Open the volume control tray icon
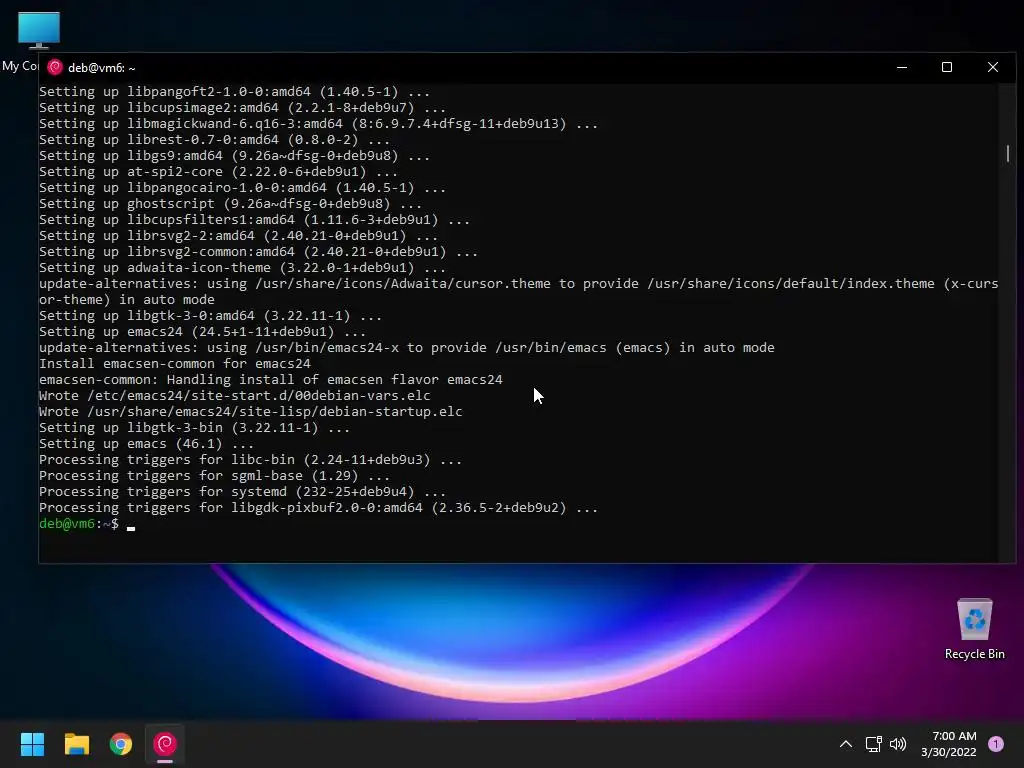Screen dimensions: 1024x768 coord(898,744)
